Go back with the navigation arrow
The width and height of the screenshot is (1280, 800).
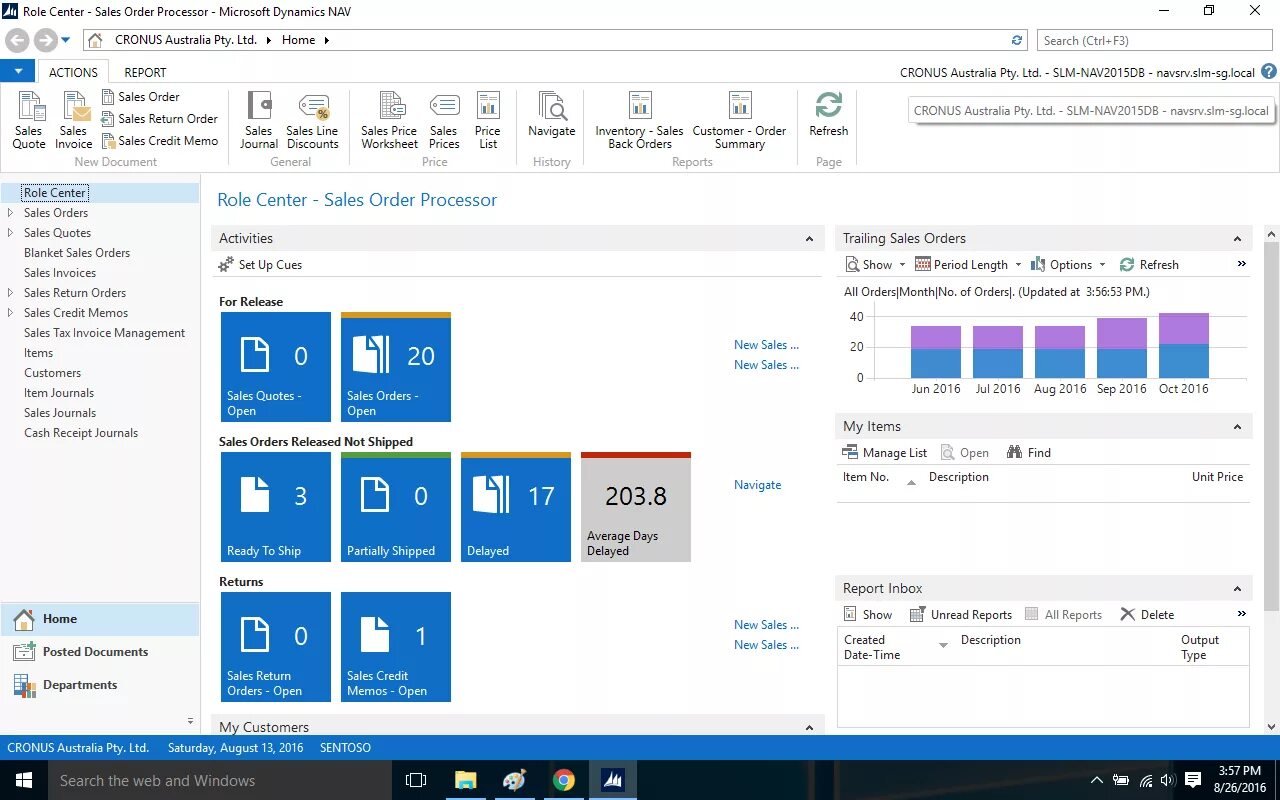[x=17, y=40]
